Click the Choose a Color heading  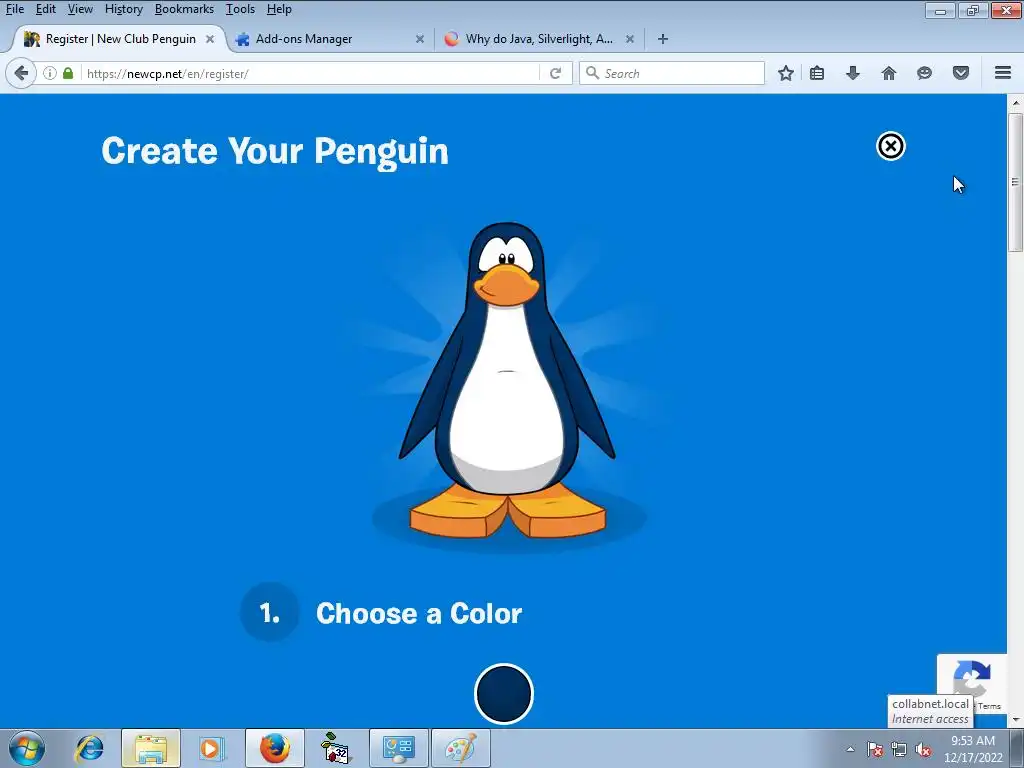419,613
